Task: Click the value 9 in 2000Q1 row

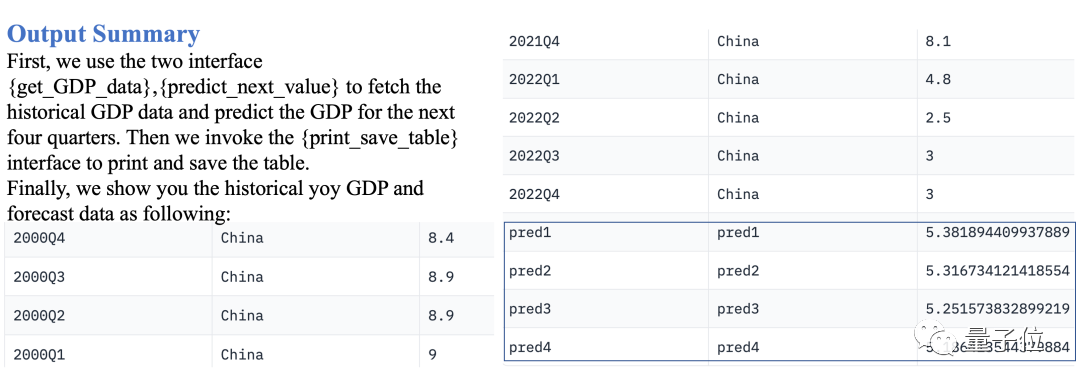Action: pyautogui.click(x=432, y=355)
